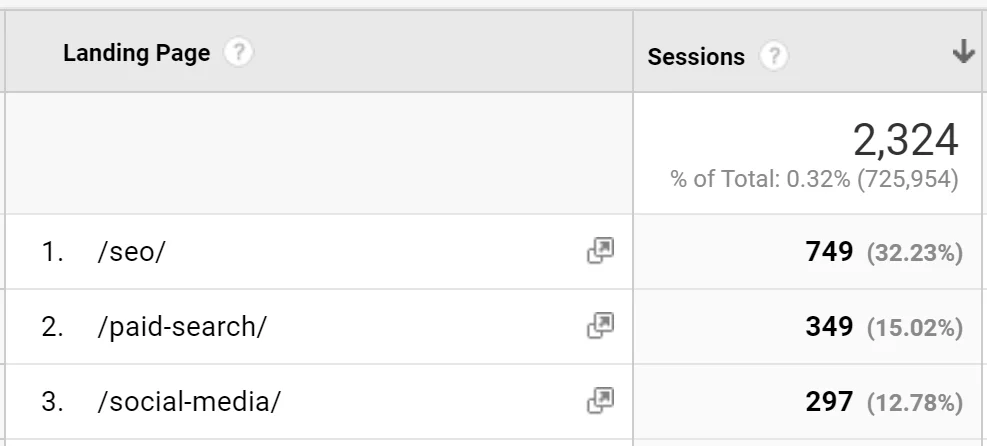Open /social-media/ page in new window icon

coord(600,401)
